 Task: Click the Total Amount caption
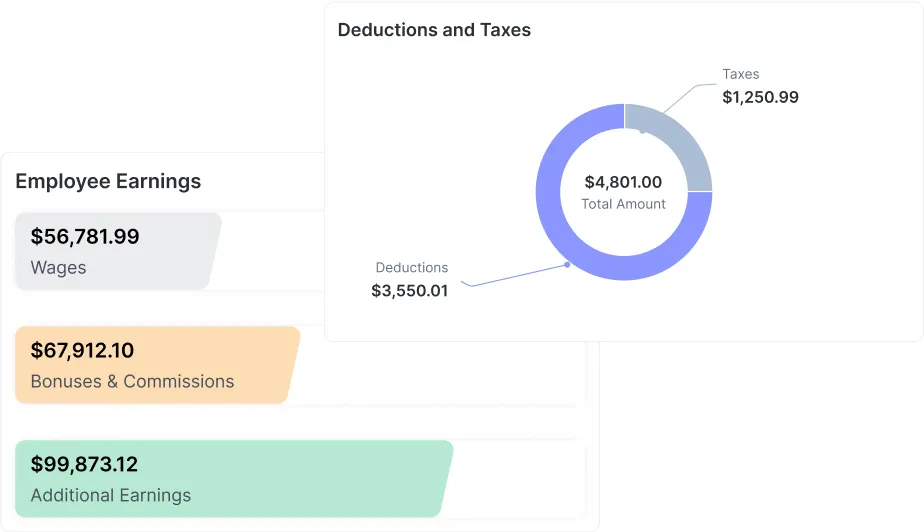pos(623,204)
